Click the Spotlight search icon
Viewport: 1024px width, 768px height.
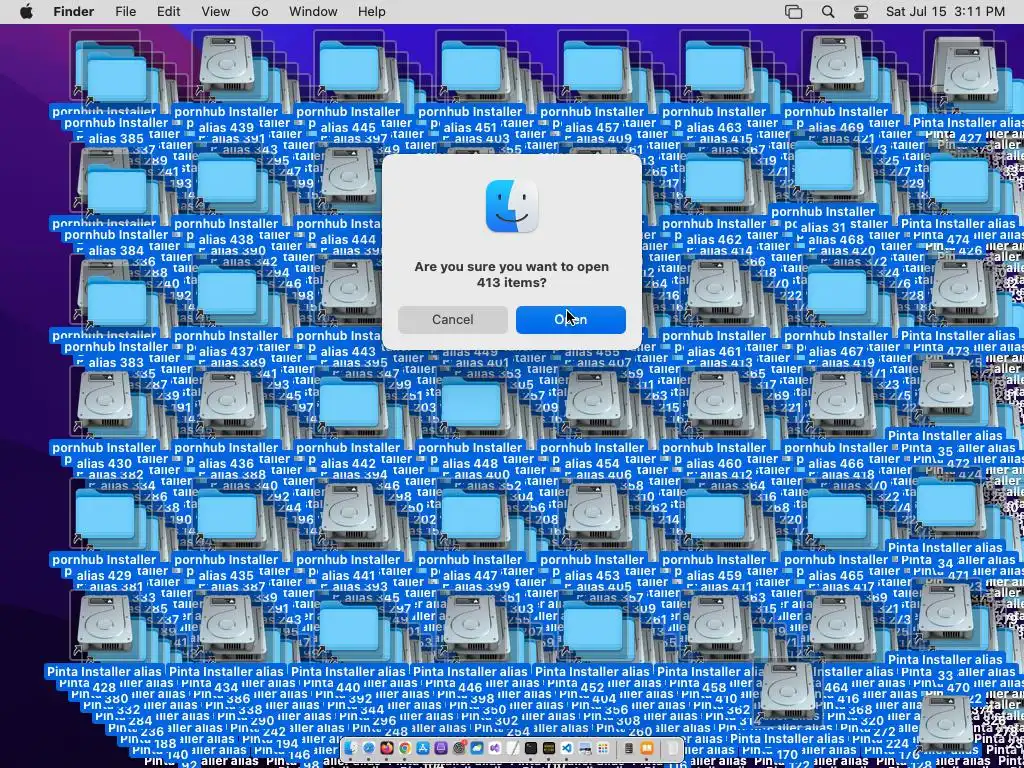click(x=827, y=12)
